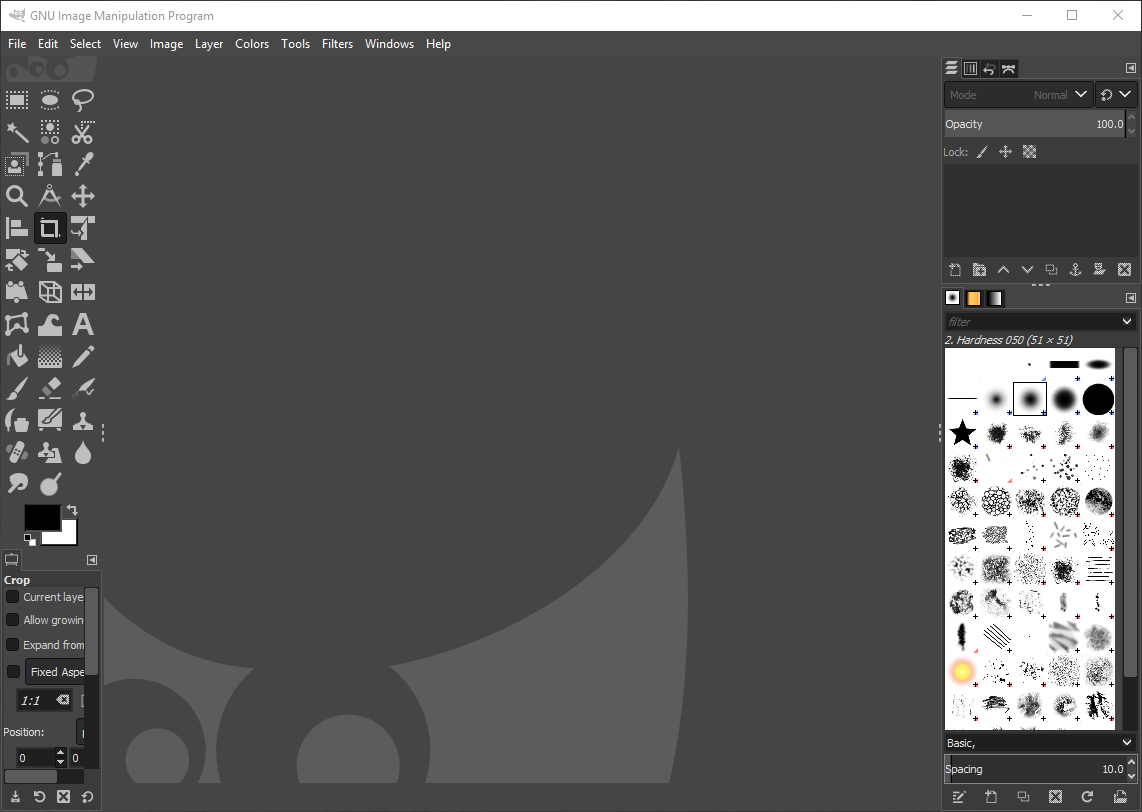
Task: Activate the Zoom magnifier tool
Action: pos(17,197)
